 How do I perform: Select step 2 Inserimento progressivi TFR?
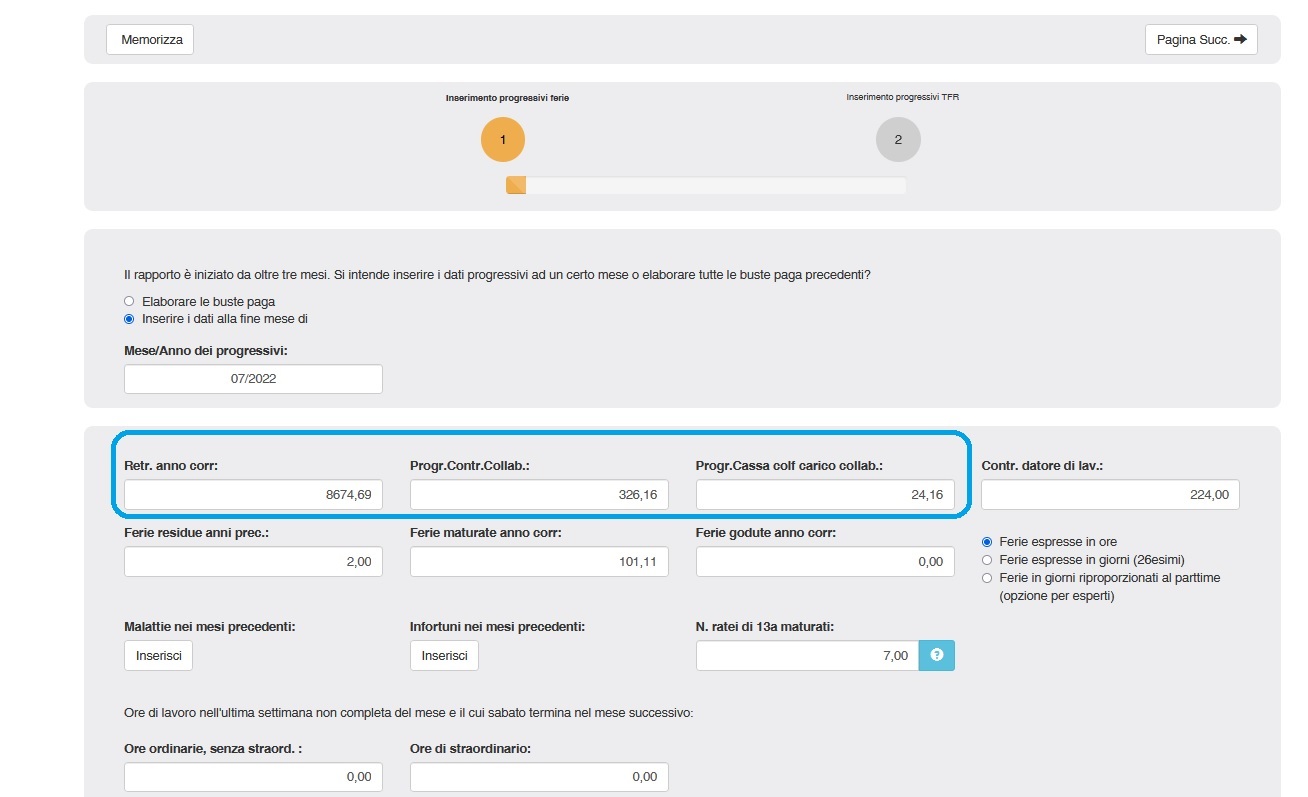click(x=897, y=140)
